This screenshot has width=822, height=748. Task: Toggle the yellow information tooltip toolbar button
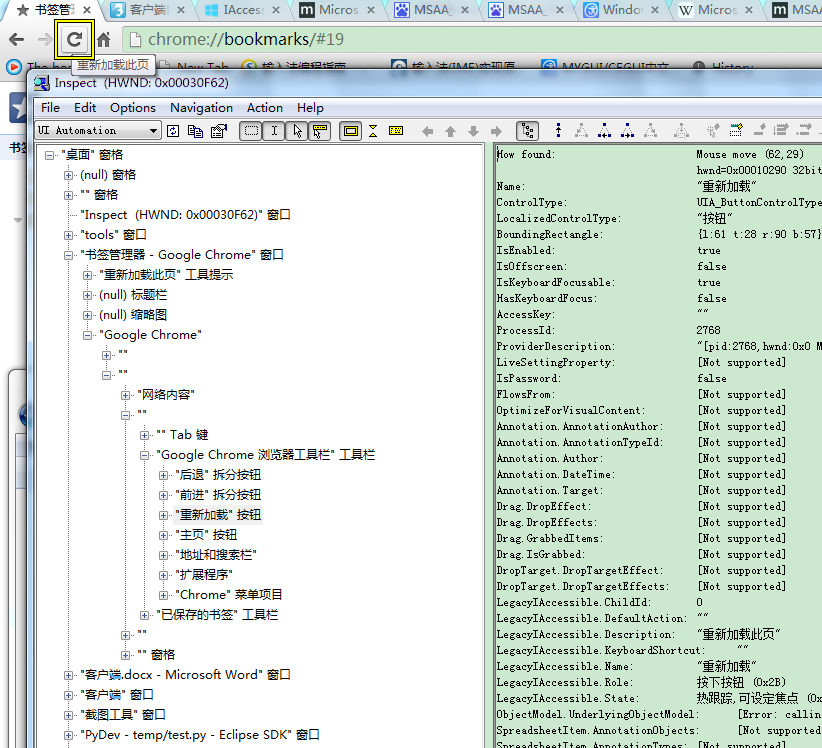pyautogui.click(x=396, y=131)
